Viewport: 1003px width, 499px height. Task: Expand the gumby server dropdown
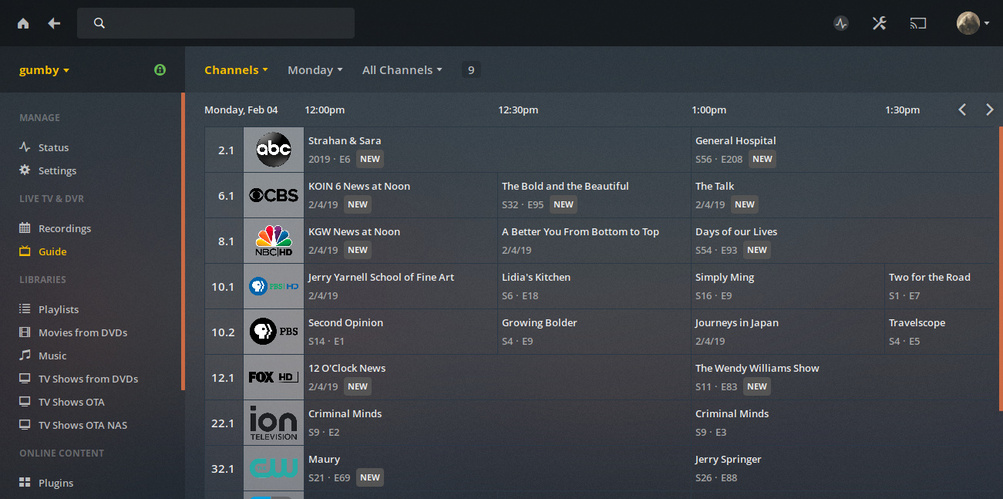(x=44, y=70)
